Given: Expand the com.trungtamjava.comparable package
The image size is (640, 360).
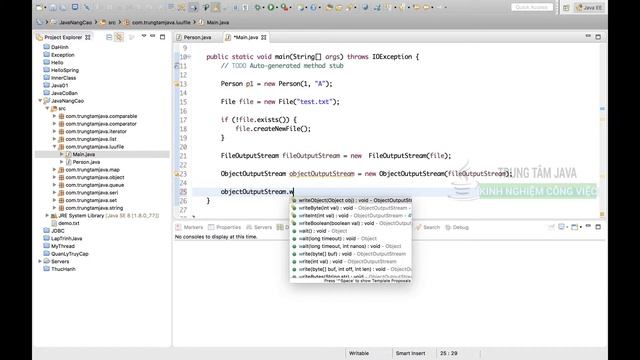Looking at the screenshot, I should 54,116.
